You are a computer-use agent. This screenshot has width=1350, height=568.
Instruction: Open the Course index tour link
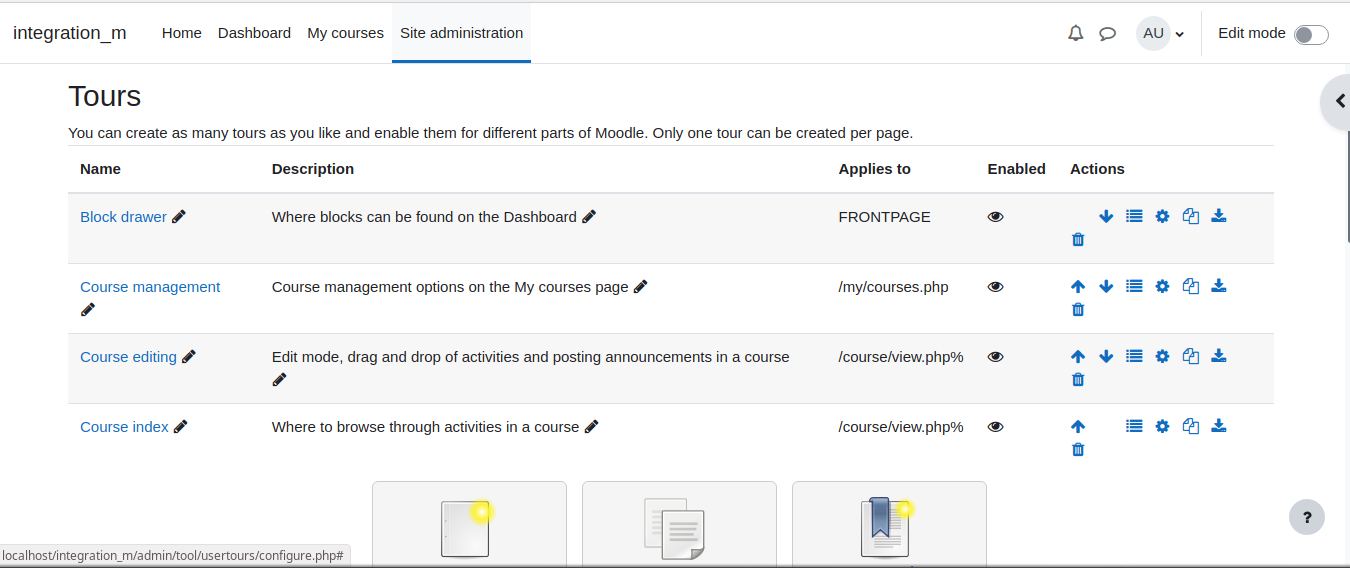click(124, 426)
